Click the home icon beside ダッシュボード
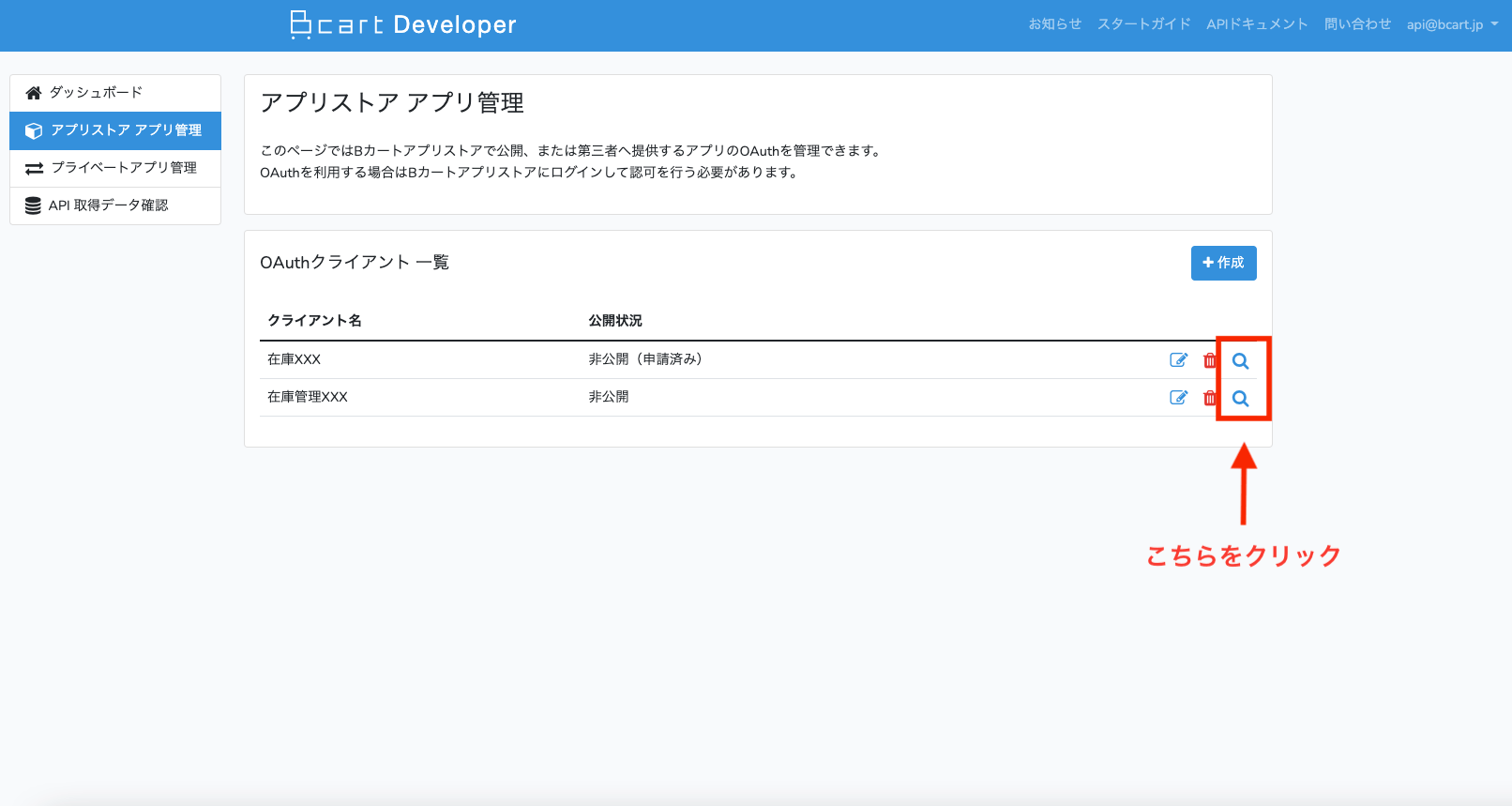 34,93
